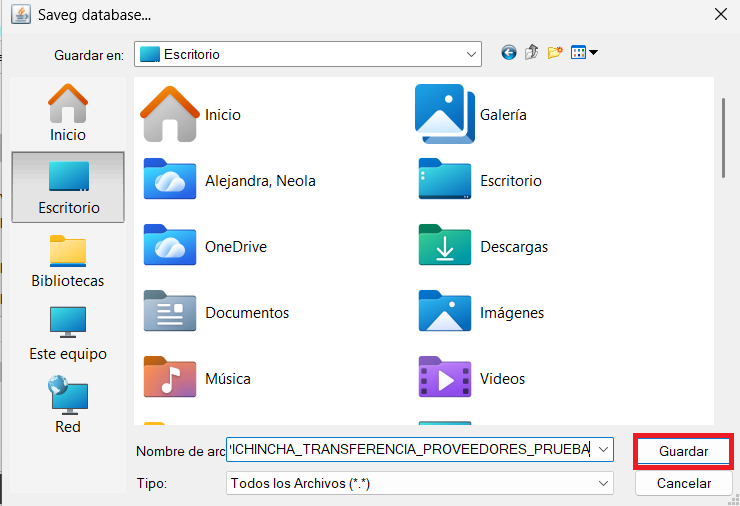Select the Imágenes folder icon
740x506 pixels.
pyautogui.click(x=445, y=312)
